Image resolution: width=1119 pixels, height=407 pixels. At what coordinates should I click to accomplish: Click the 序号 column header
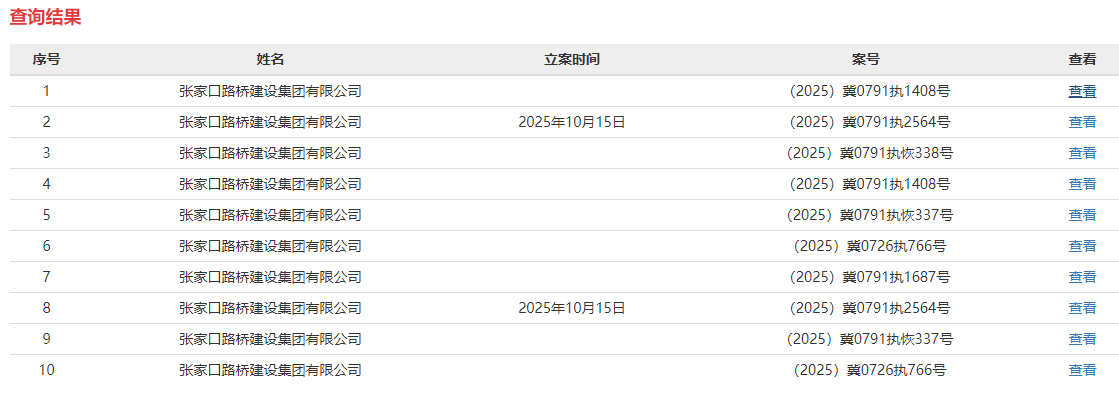(x=46, y=59)
